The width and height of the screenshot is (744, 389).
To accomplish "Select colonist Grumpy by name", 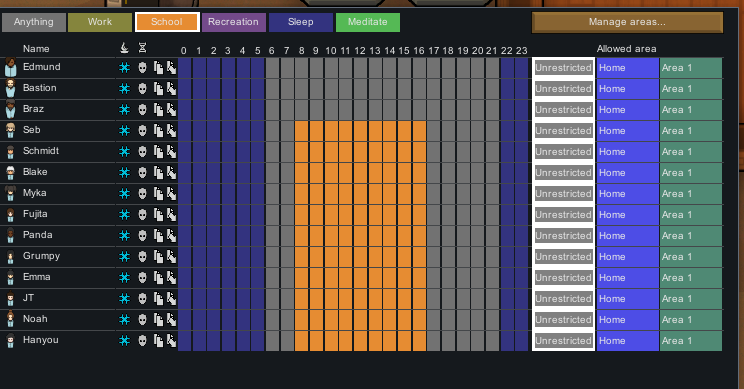I will click(41, 256).
